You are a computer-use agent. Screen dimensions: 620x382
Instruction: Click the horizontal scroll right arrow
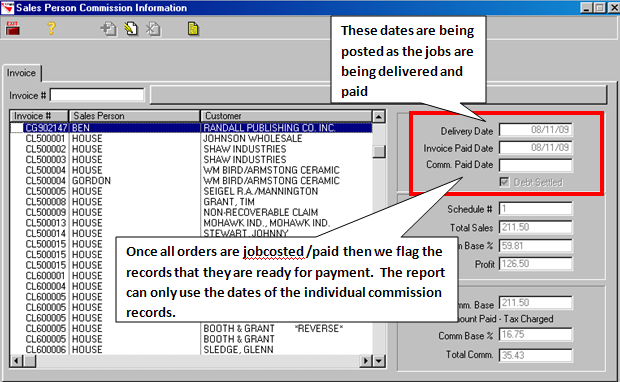pos(366,361)
